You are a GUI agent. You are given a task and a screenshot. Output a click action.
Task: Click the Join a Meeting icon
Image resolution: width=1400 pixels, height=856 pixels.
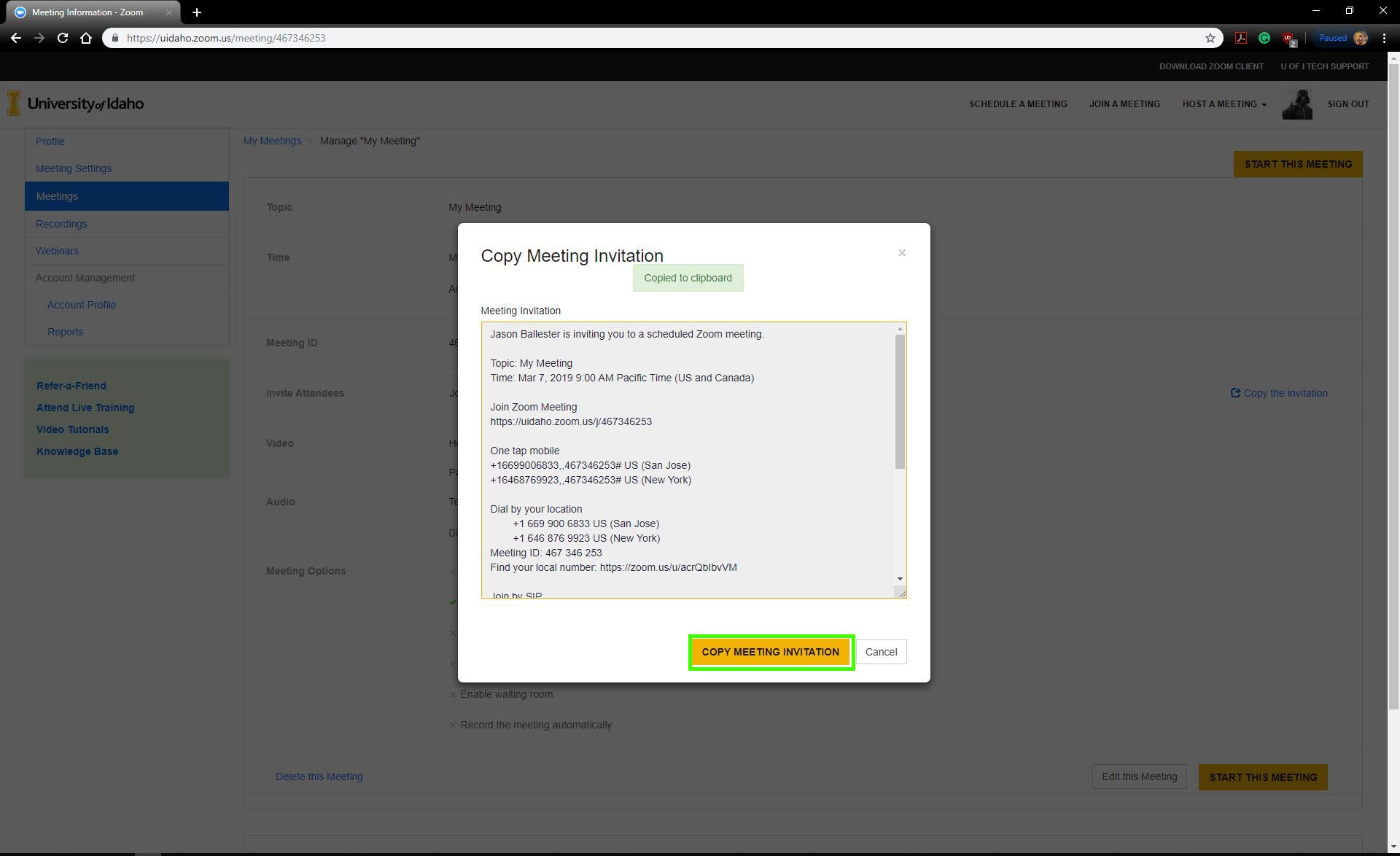pyautogui.click(x=1124, y=104)
